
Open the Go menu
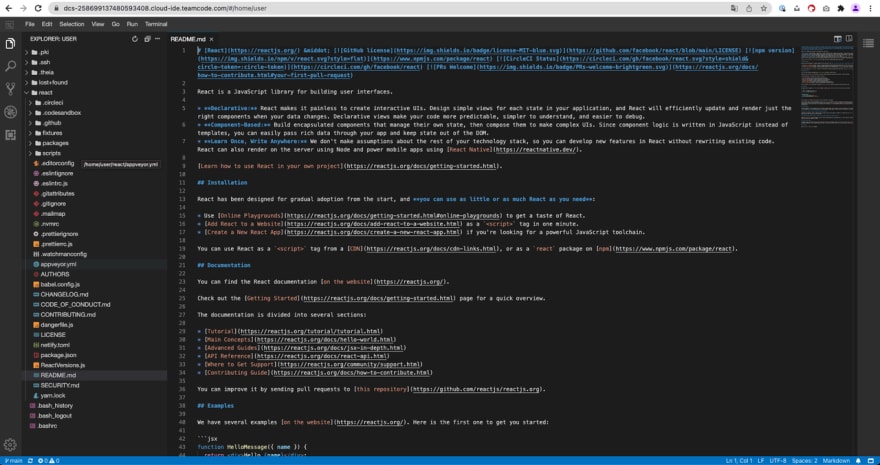pos(116,24)
